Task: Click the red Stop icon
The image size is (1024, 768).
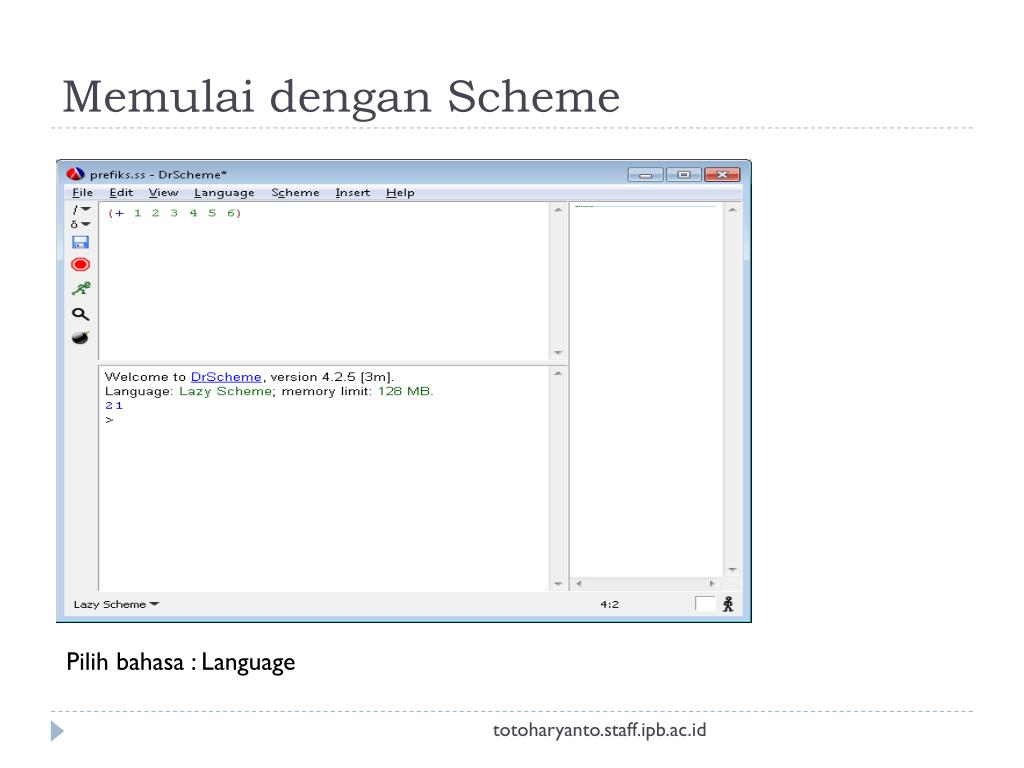Action: pos(80,264)
